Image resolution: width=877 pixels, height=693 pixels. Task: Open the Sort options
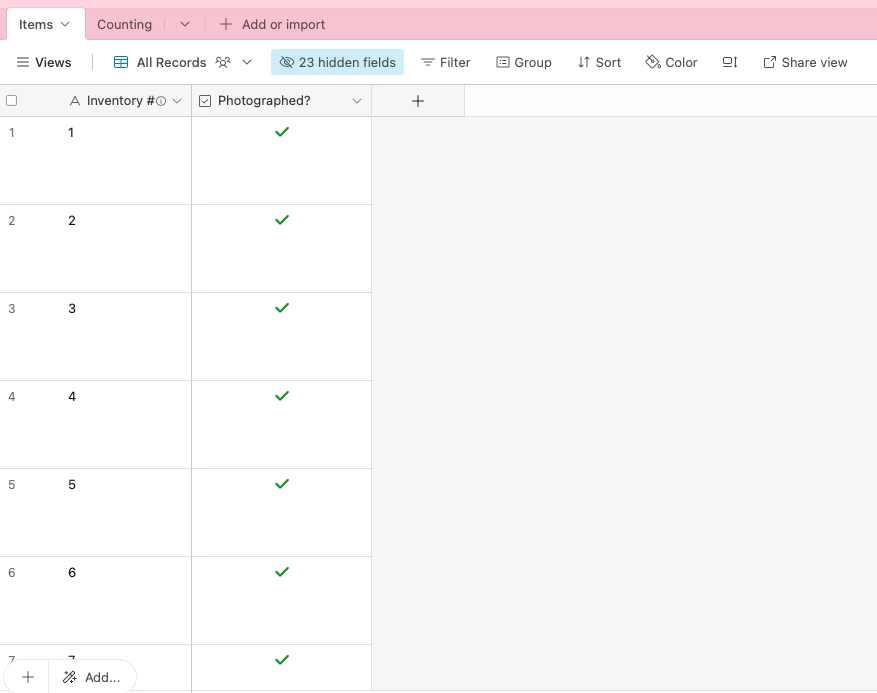point(600,62)
